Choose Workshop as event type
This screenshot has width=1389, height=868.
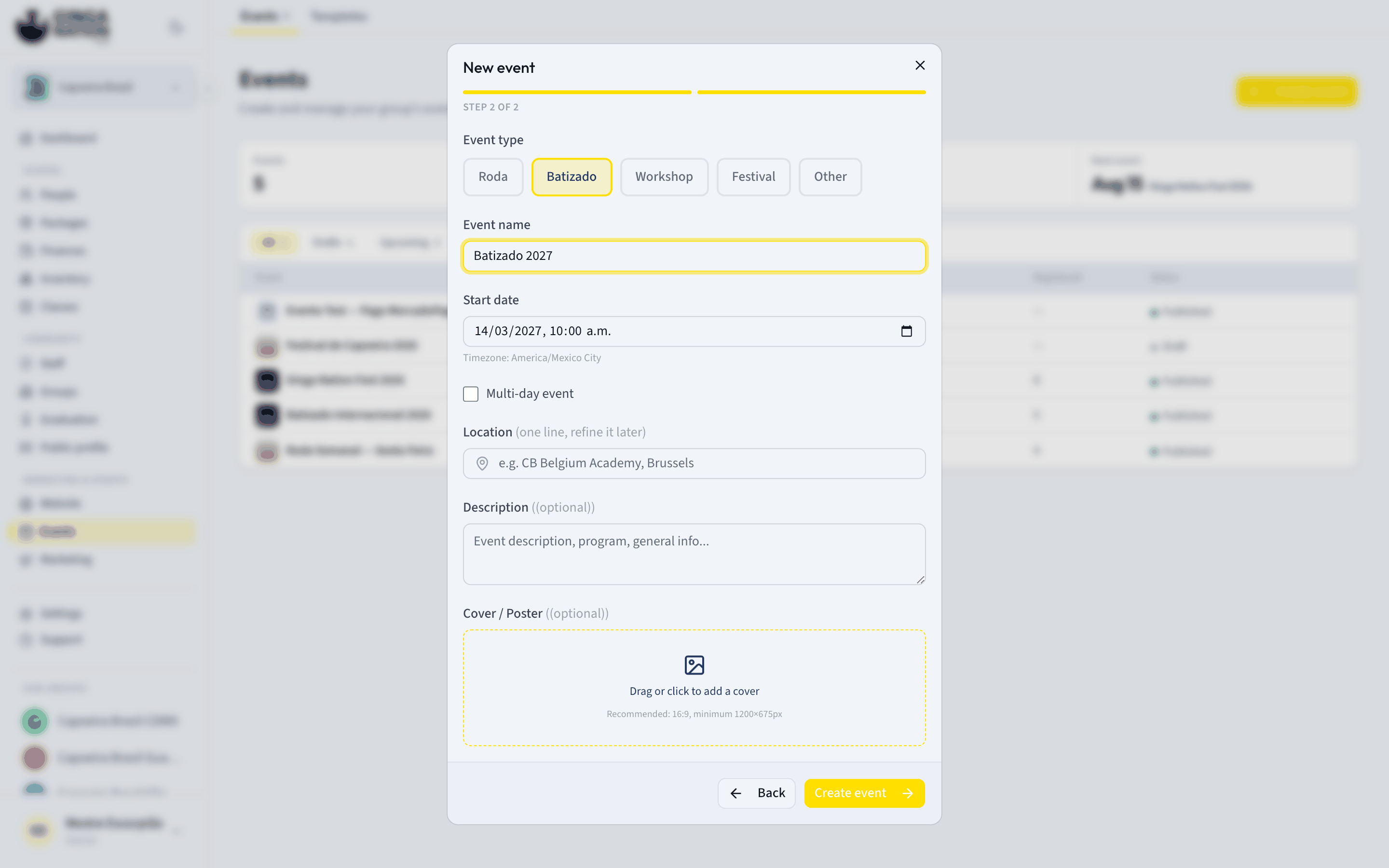[664, 177]
